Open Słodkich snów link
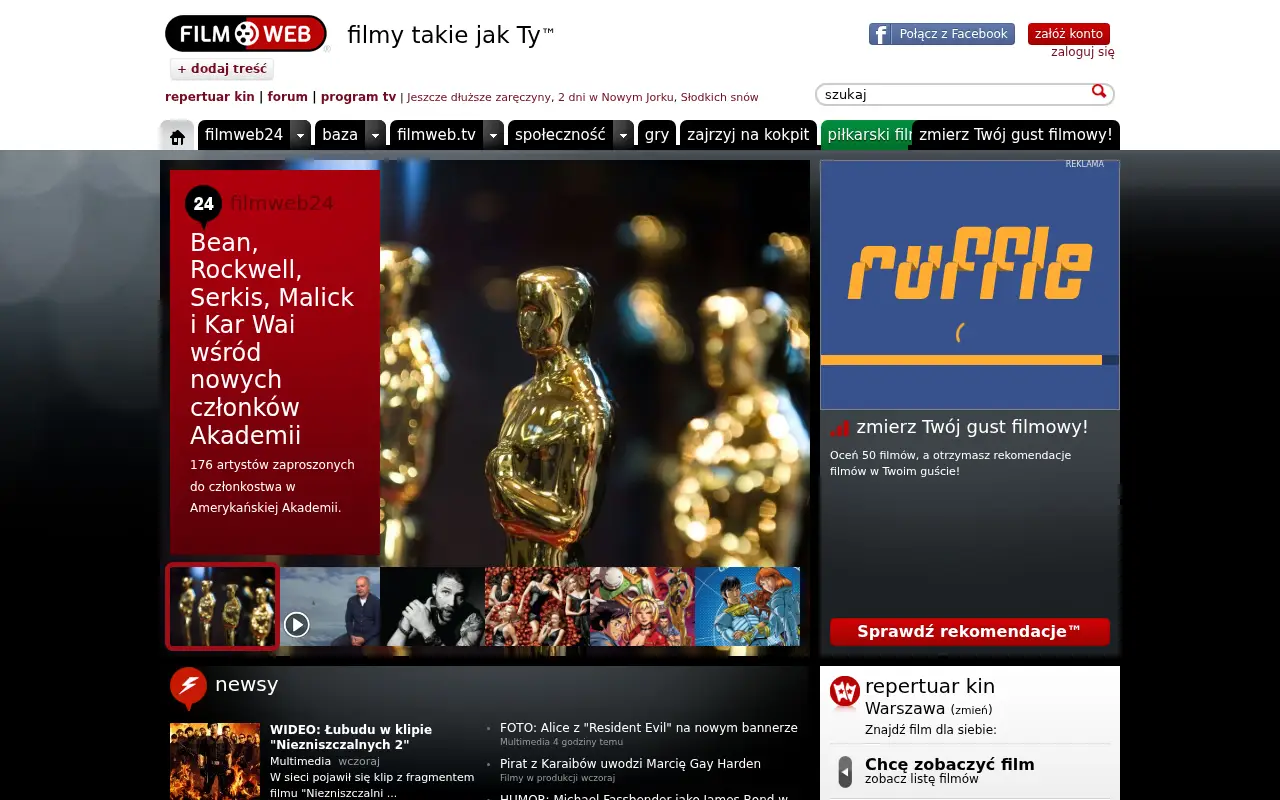Viewport: 1280px width, 800px height. [x=720, y=98]
